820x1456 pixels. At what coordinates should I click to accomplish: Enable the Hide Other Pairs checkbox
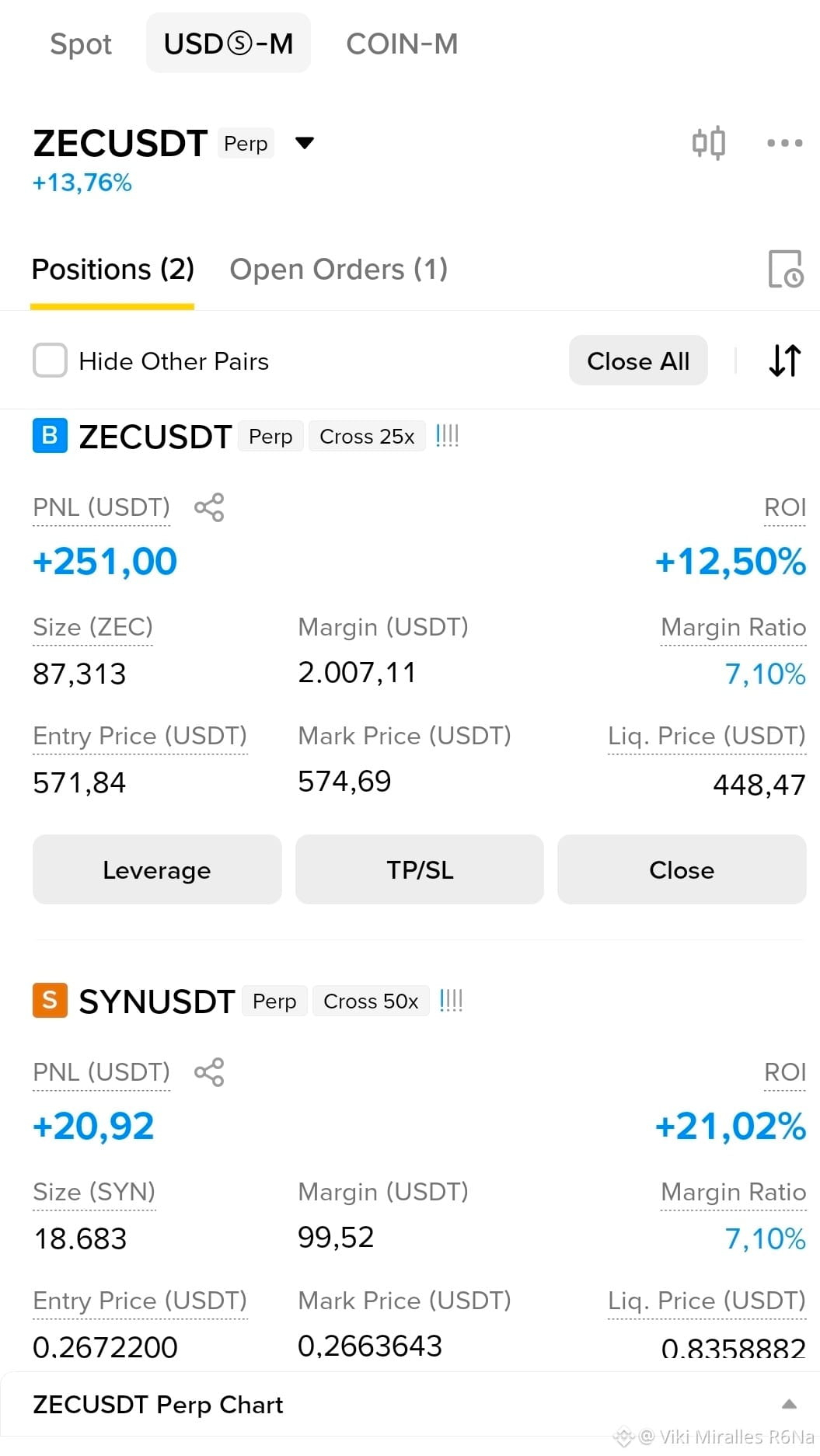50,361
